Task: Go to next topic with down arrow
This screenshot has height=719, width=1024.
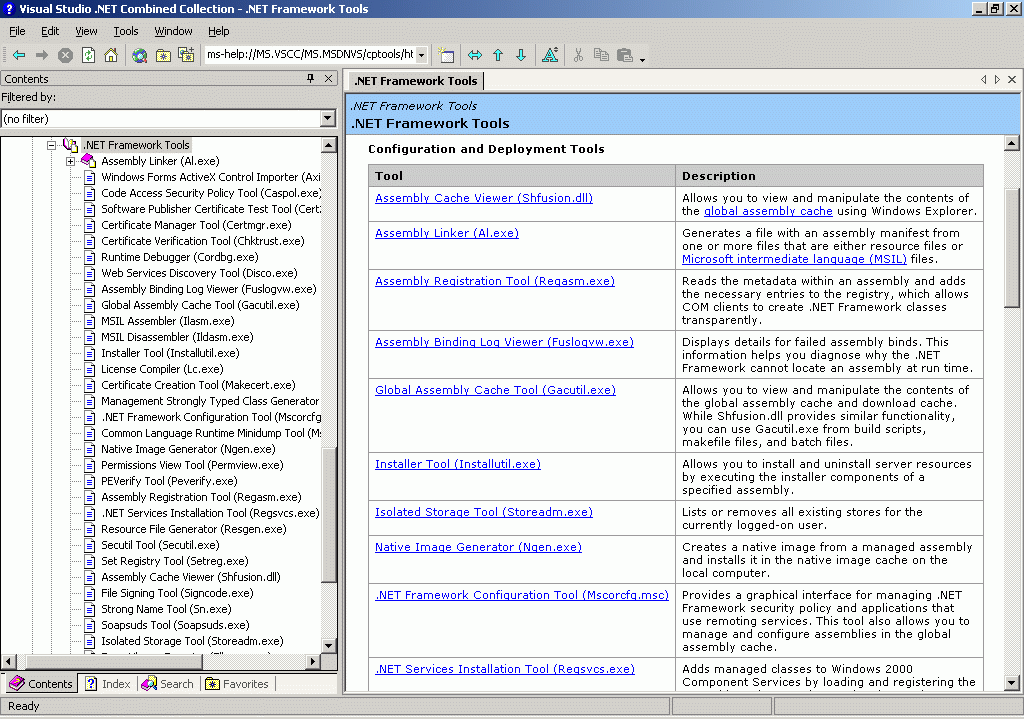Action: (521, 56)
